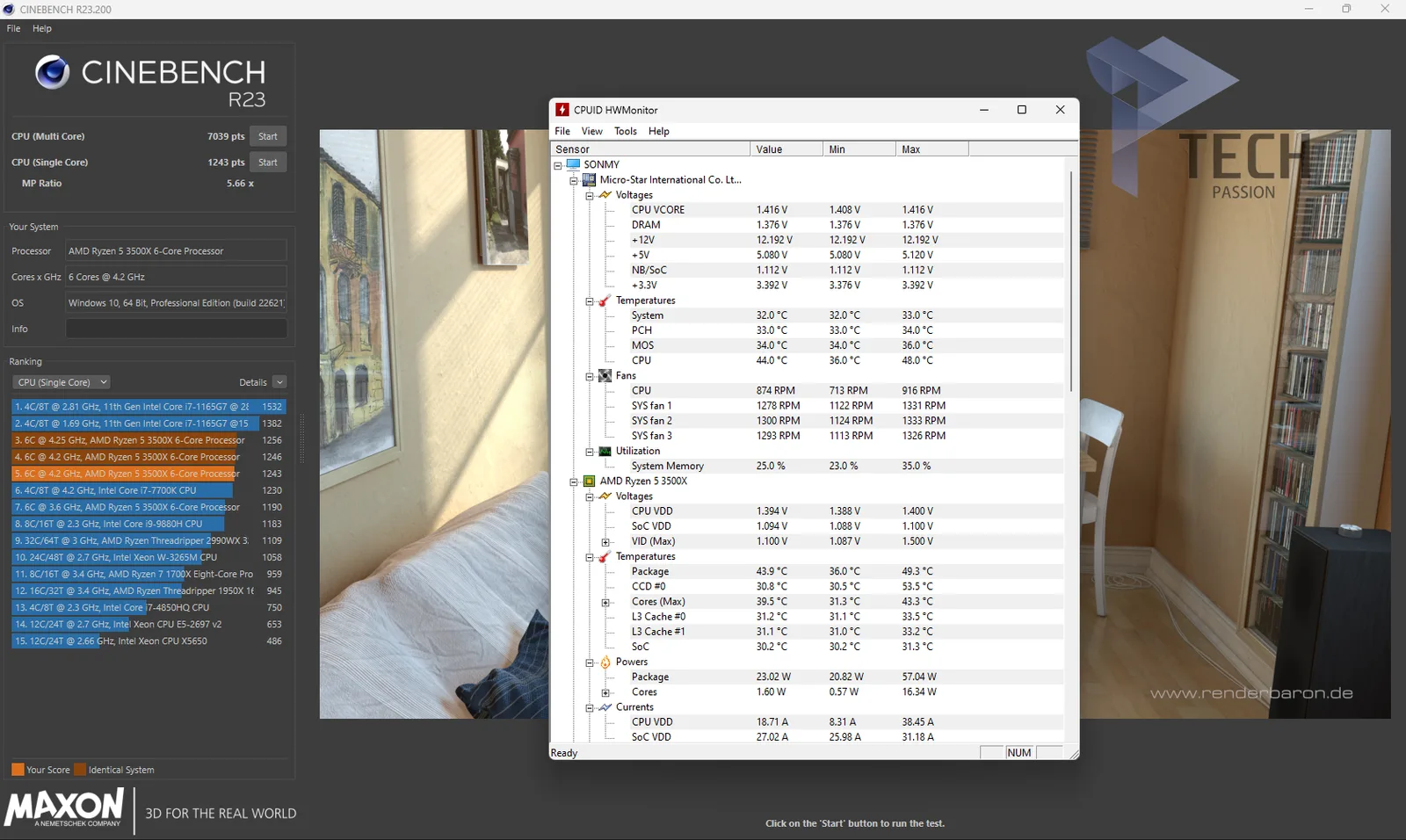Start the CPU Multi Core test

(268, 136)
